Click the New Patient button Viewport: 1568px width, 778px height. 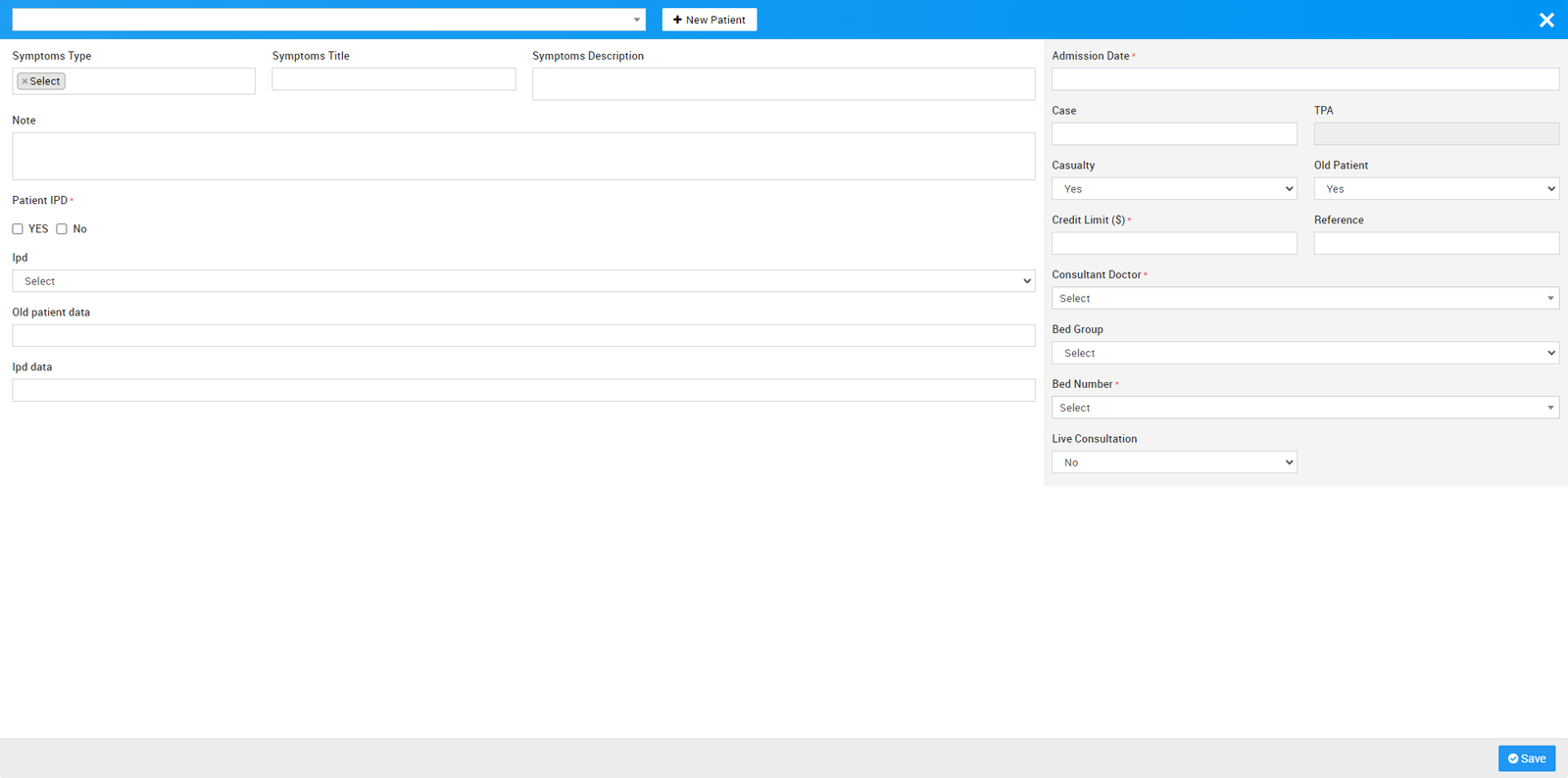[709, 20]
